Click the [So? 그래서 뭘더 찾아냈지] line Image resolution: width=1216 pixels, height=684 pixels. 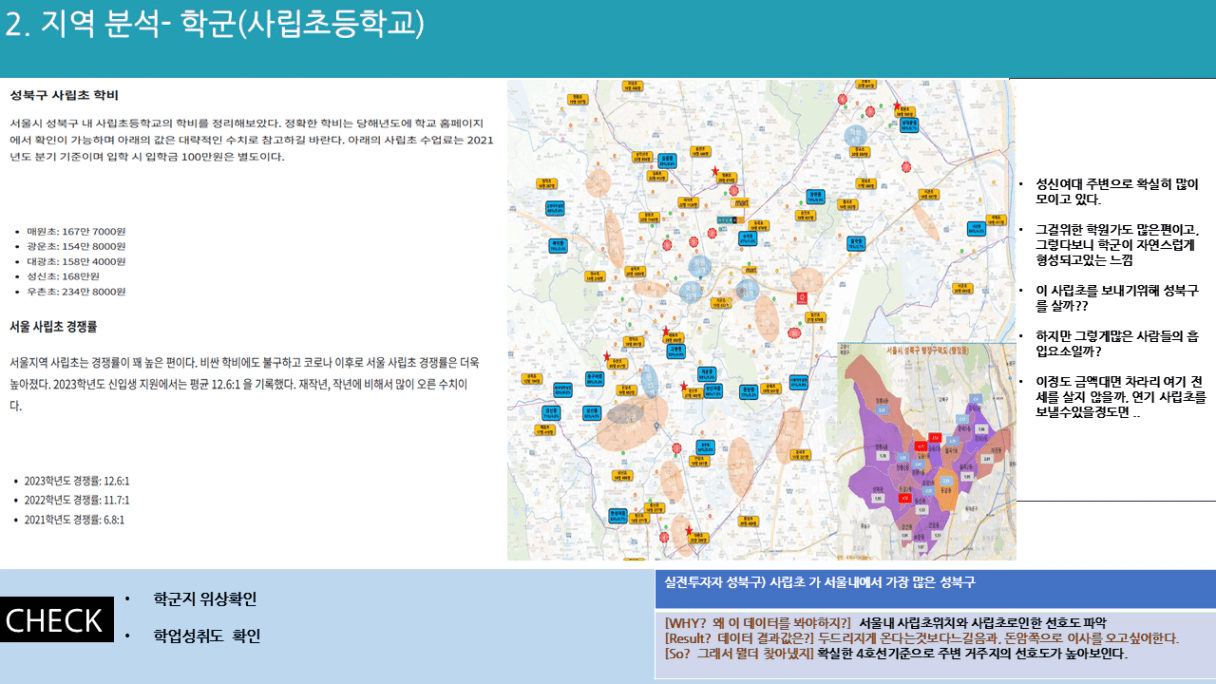(895, 654)
